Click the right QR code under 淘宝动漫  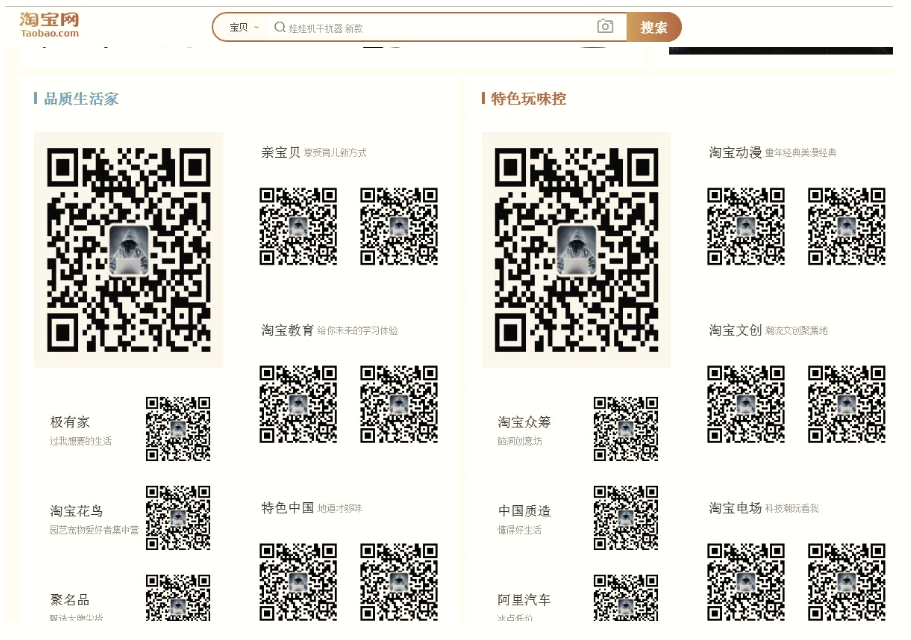pos(847,226)
